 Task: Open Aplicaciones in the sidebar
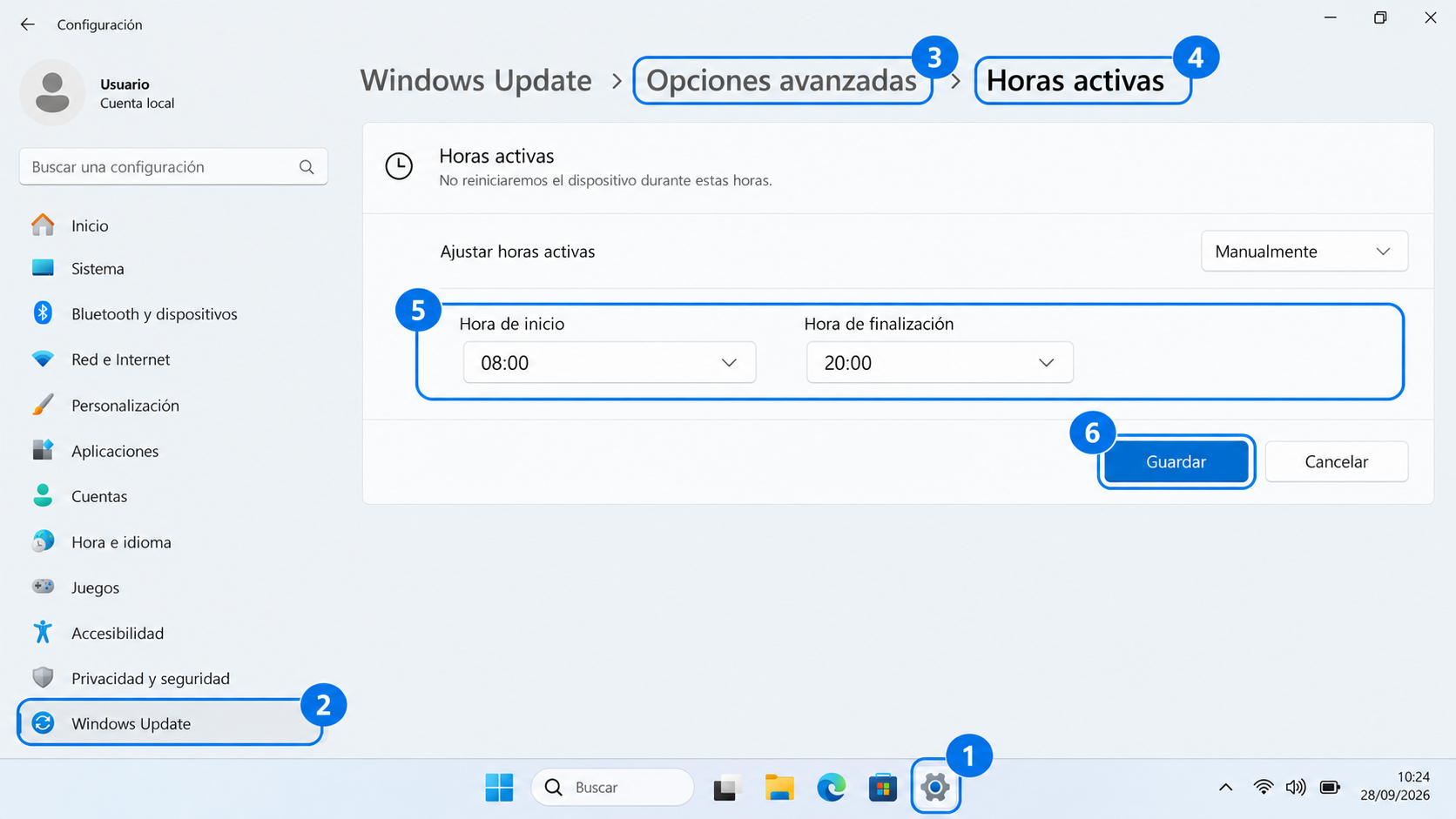pyautogui.click(x=172, y=451)
